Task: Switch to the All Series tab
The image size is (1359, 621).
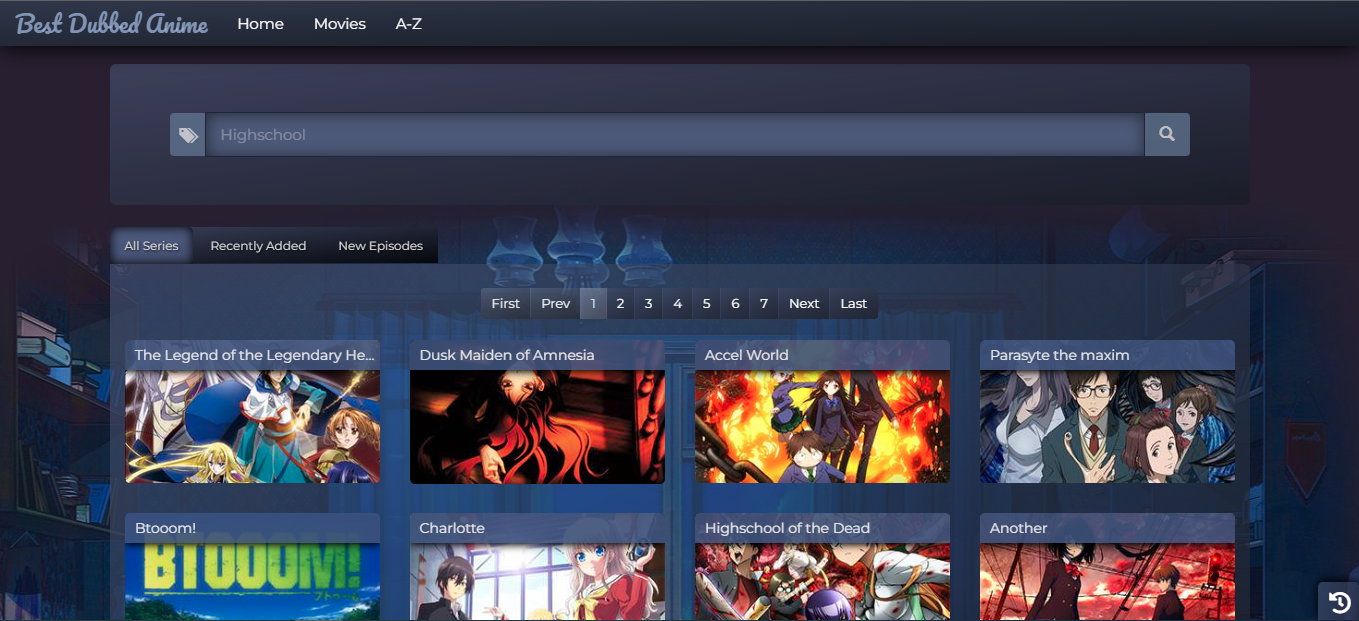Action: click(x=151, y=246)
